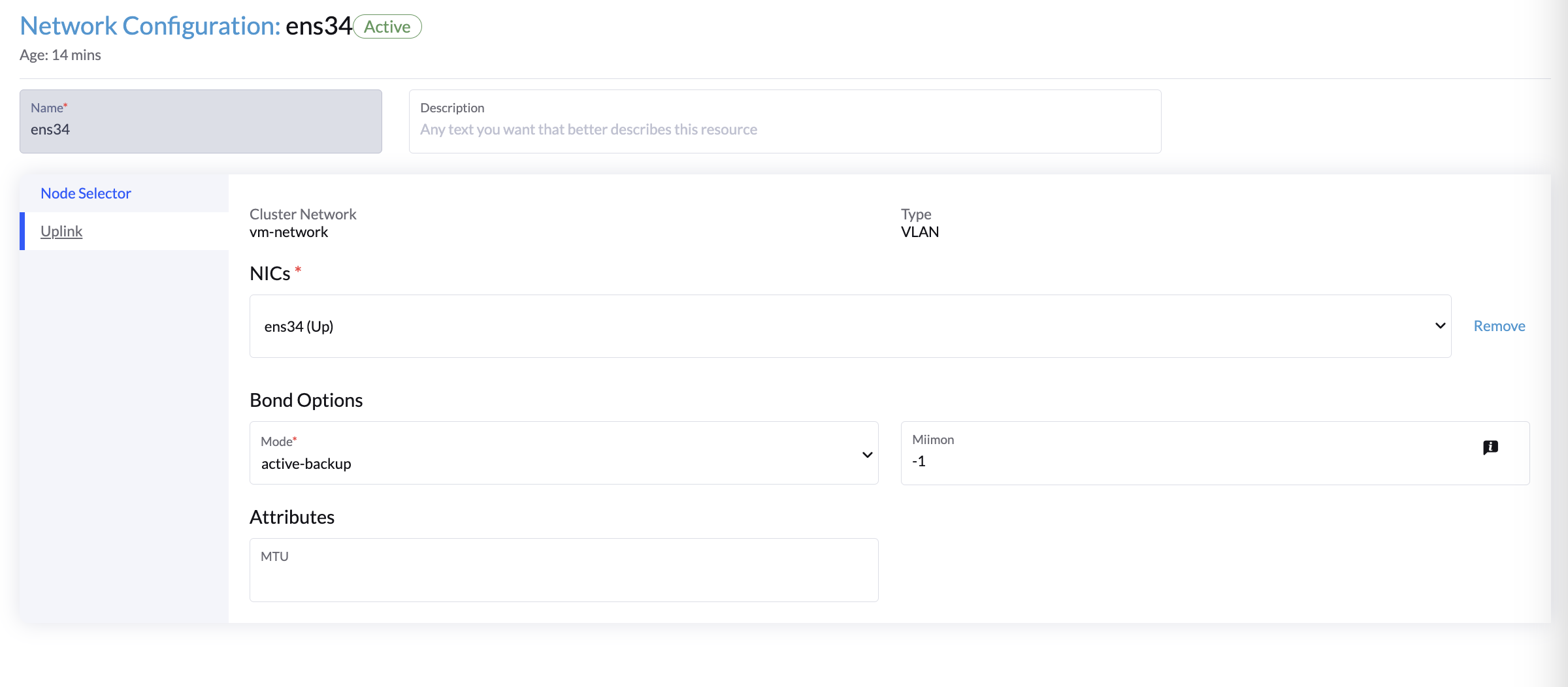The image size is (1568, 687).
Task: Click the VLAN type value
Action: pyautogui.click(x=919, y=232)
